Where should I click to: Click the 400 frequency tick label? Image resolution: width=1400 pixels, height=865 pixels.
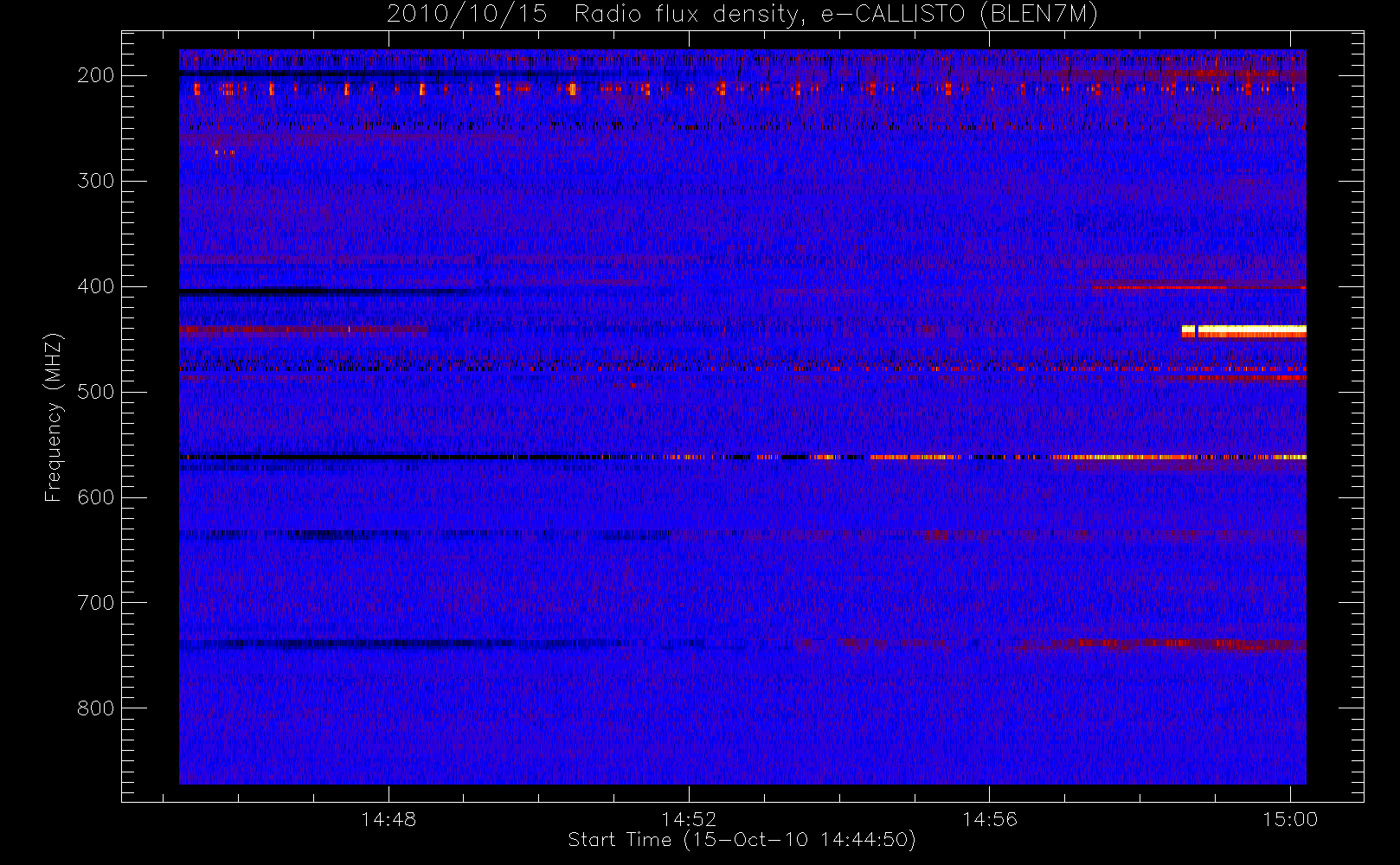(x=96, y=286)
